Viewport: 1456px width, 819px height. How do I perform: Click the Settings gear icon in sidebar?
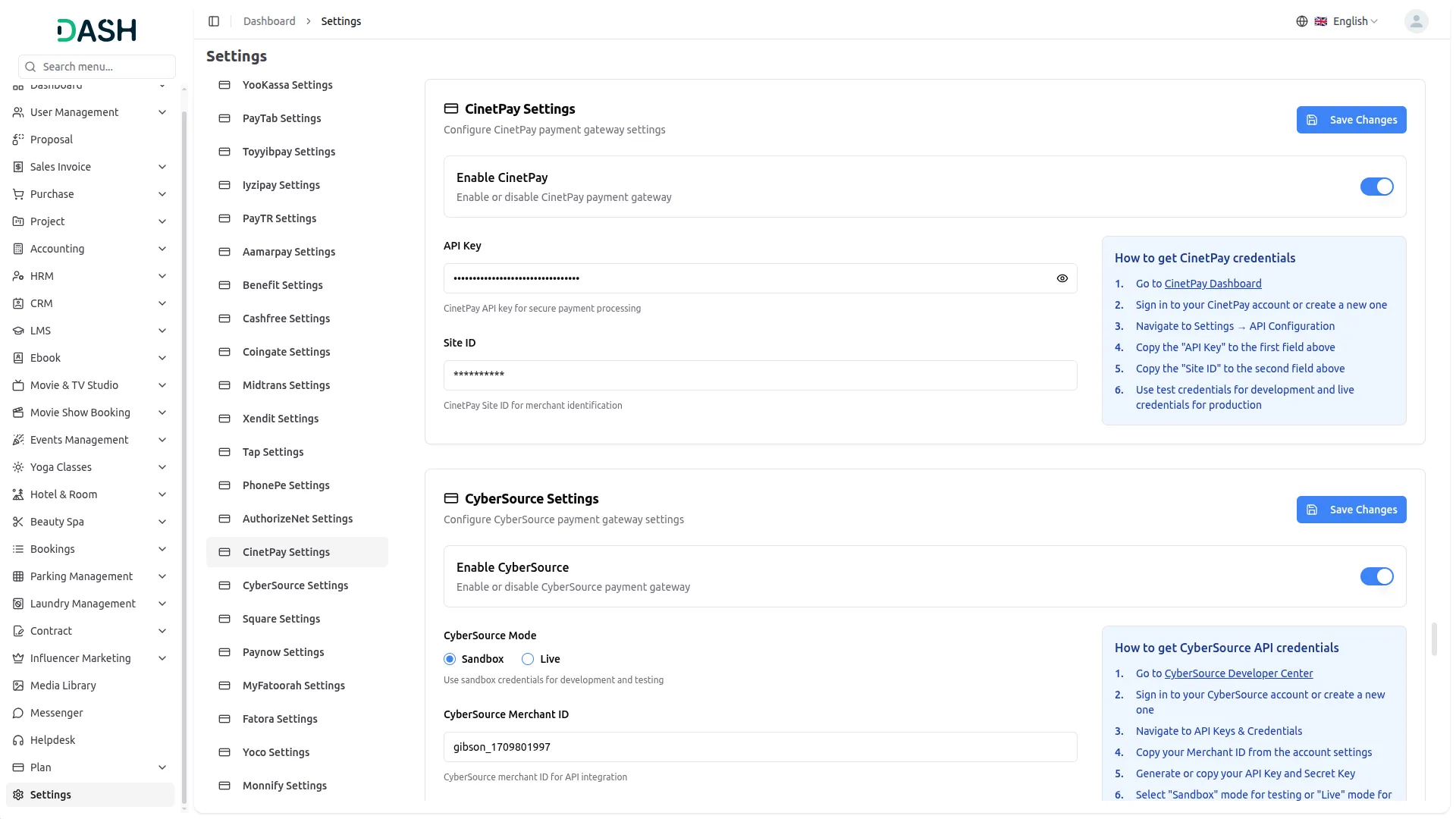pos(18,795)
